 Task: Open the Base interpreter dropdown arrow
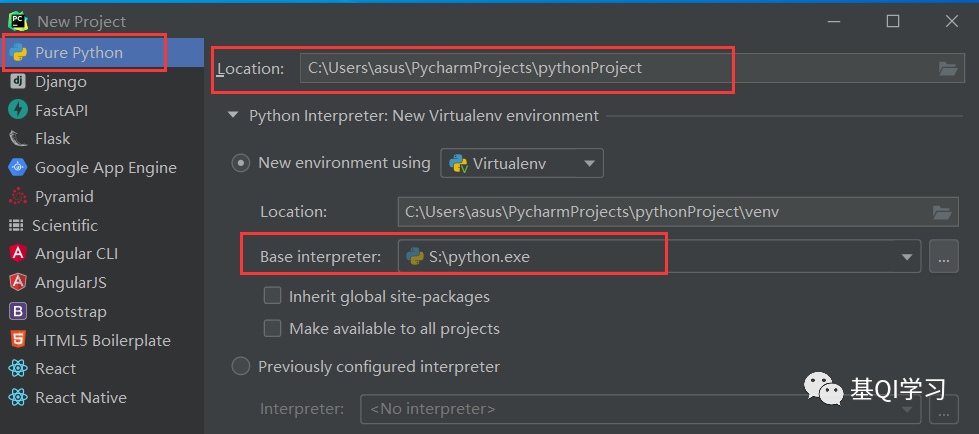(907, 257)
